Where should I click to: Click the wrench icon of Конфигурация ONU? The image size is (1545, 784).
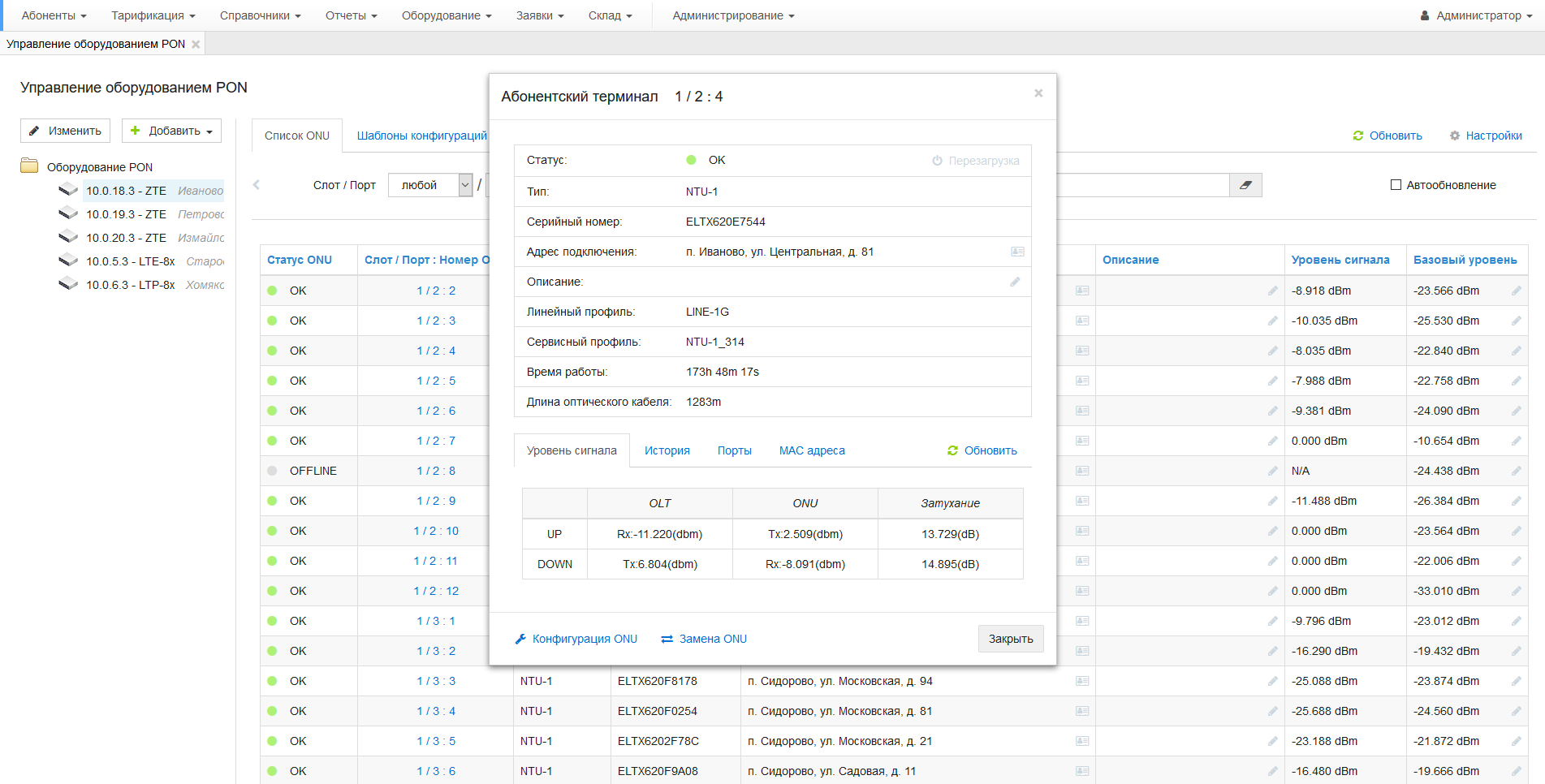[x=520, y=639]
